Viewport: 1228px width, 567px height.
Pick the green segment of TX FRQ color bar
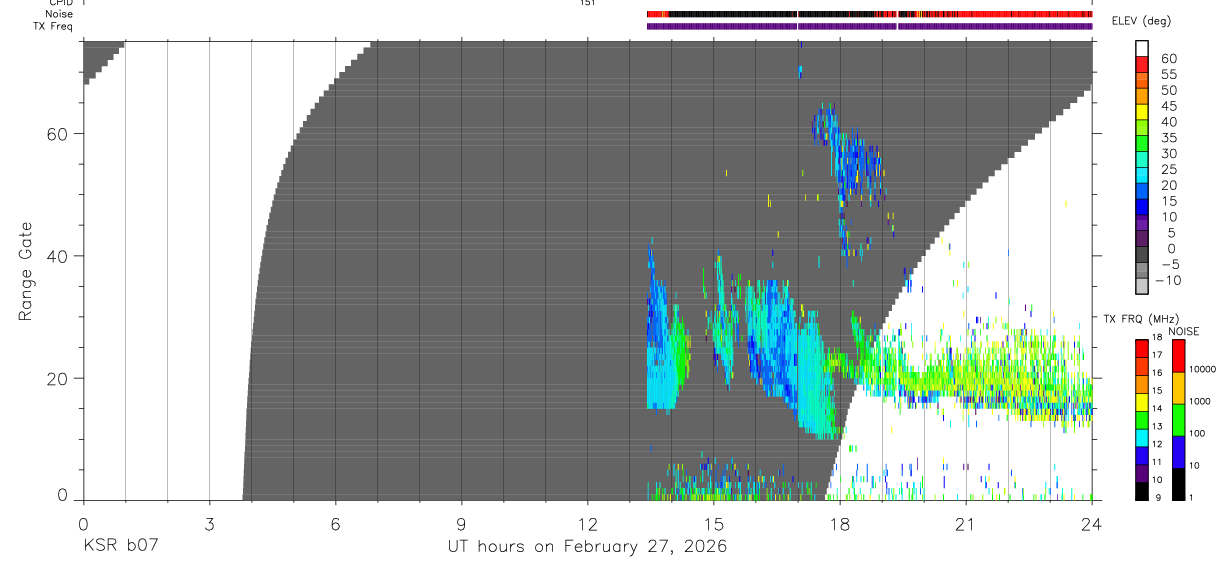point(1142,421)
